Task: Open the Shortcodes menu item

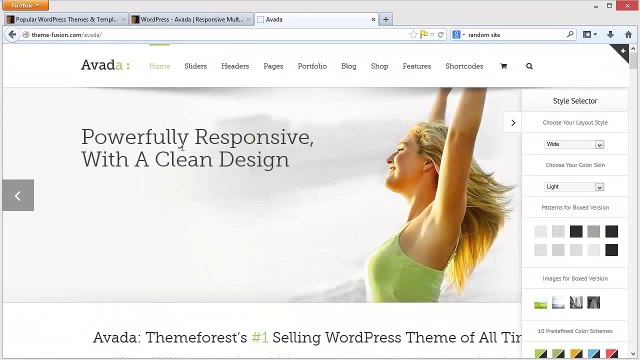Action: (464, 66)
